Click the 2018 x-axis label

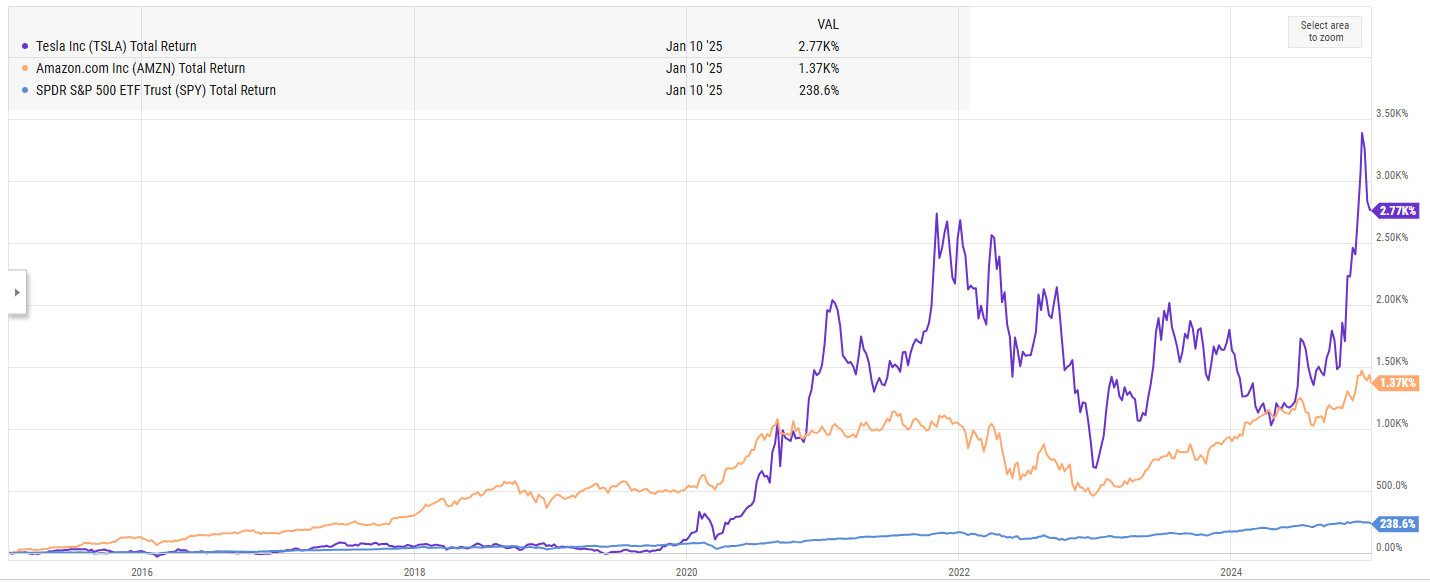[414, 572]
